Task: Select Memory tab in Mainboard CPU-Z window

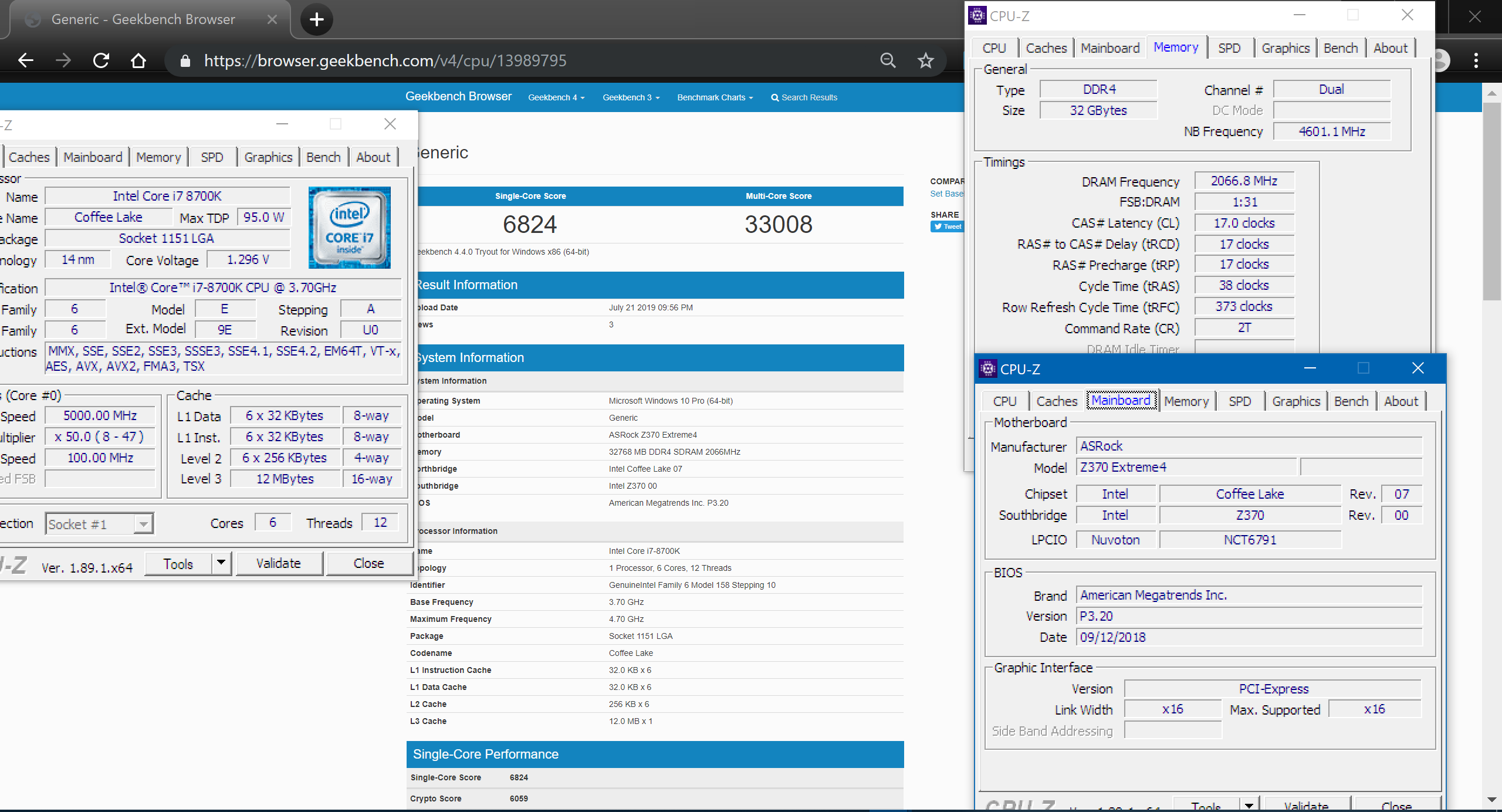Action: pyautogui.click(x=1186, y=401)
